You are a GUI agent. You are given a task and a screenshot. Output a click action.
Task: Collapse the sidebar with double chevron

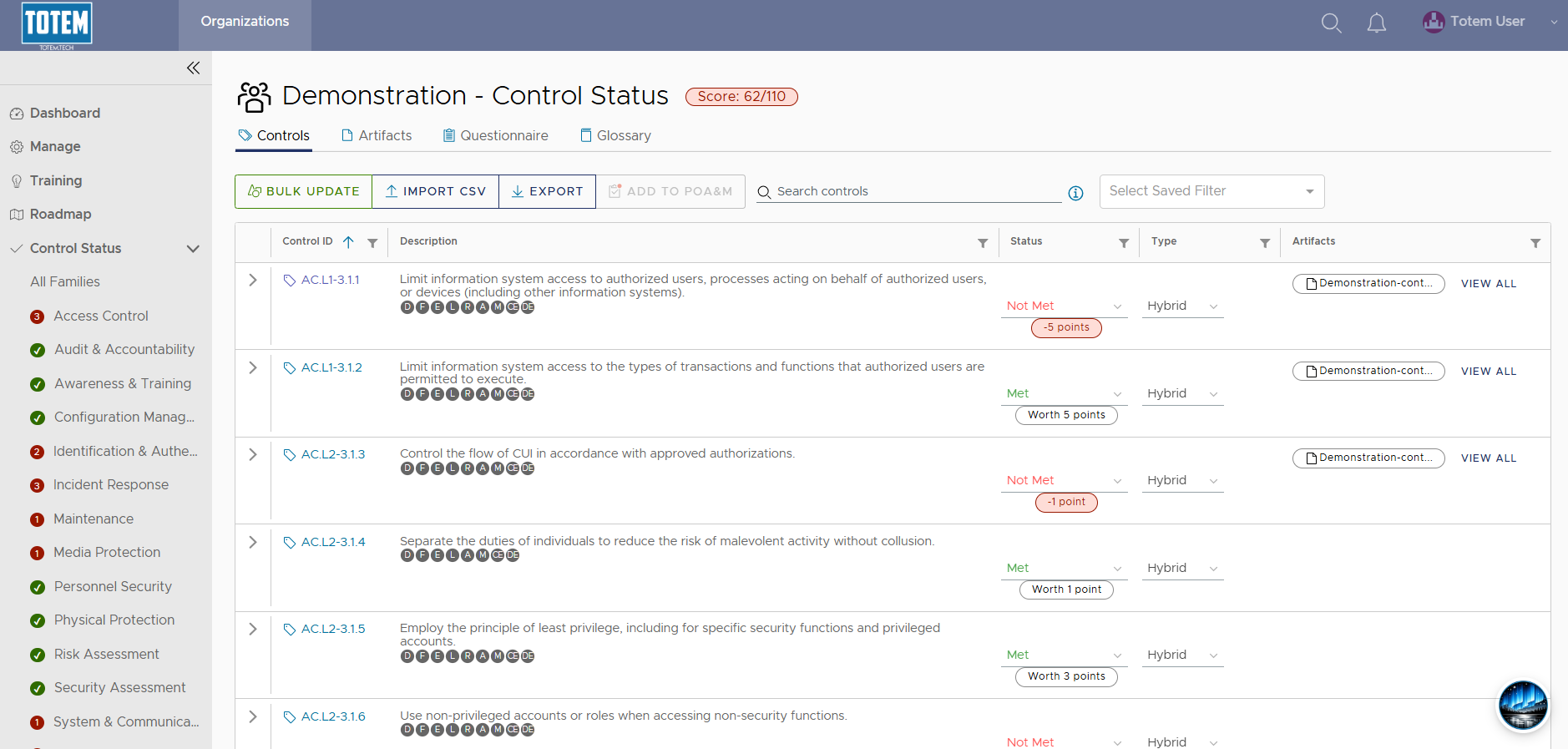[x=193, y=68]
